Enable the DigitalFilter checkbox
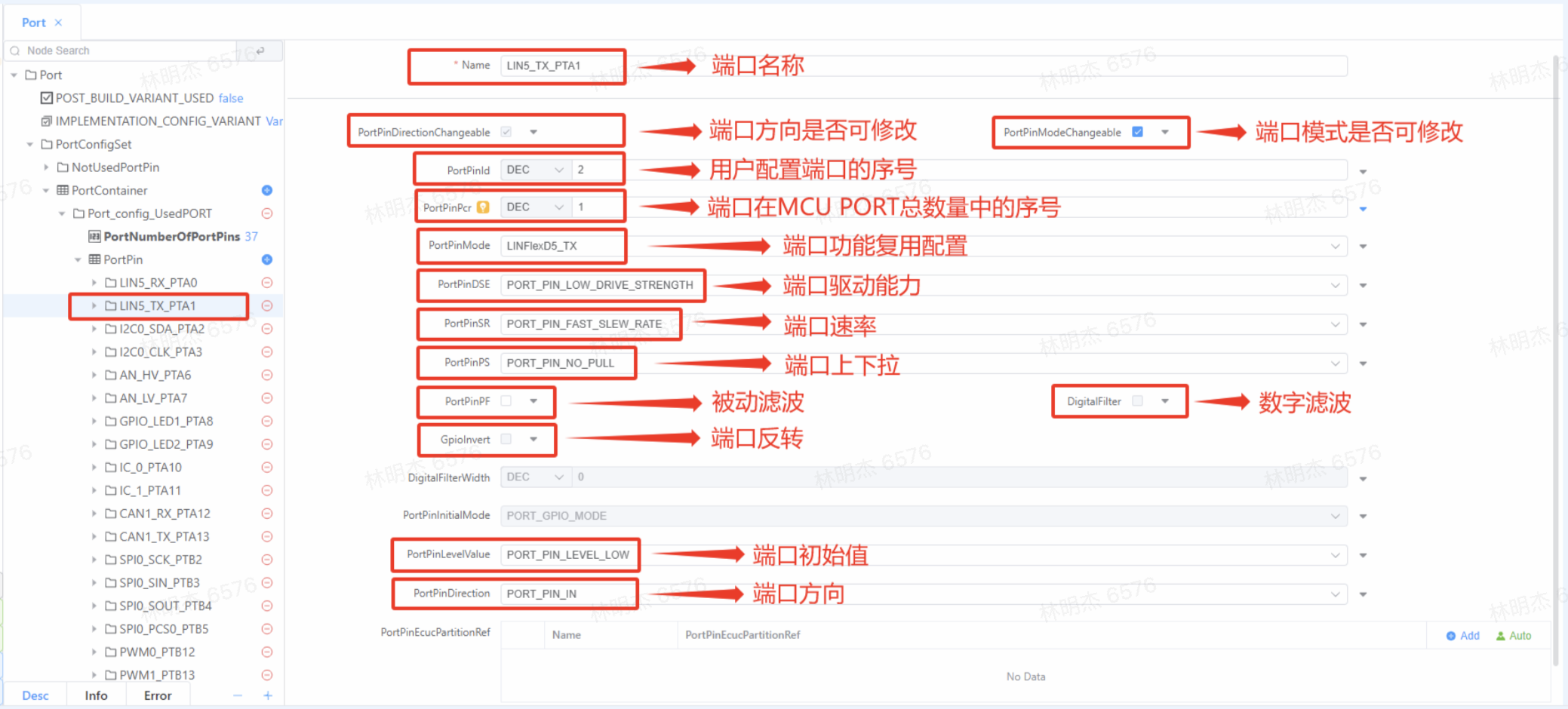The width and height of the screenshot is (1568, 709). 1137,401
